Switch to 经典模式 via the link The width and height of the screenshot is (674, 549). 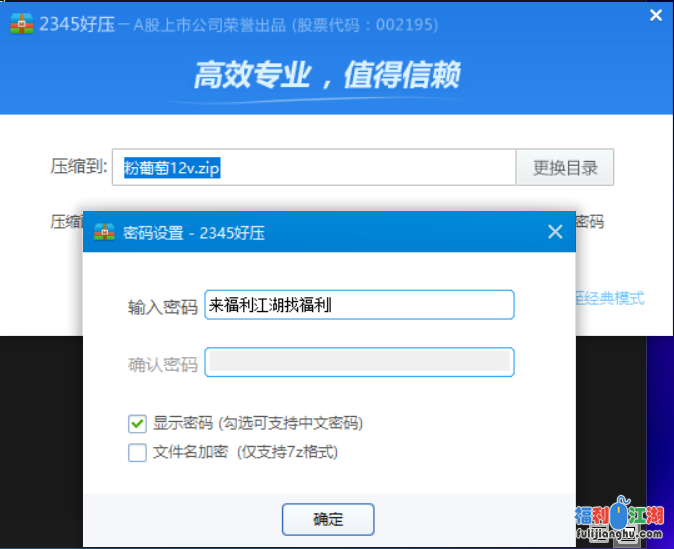[x=610, y=297]
